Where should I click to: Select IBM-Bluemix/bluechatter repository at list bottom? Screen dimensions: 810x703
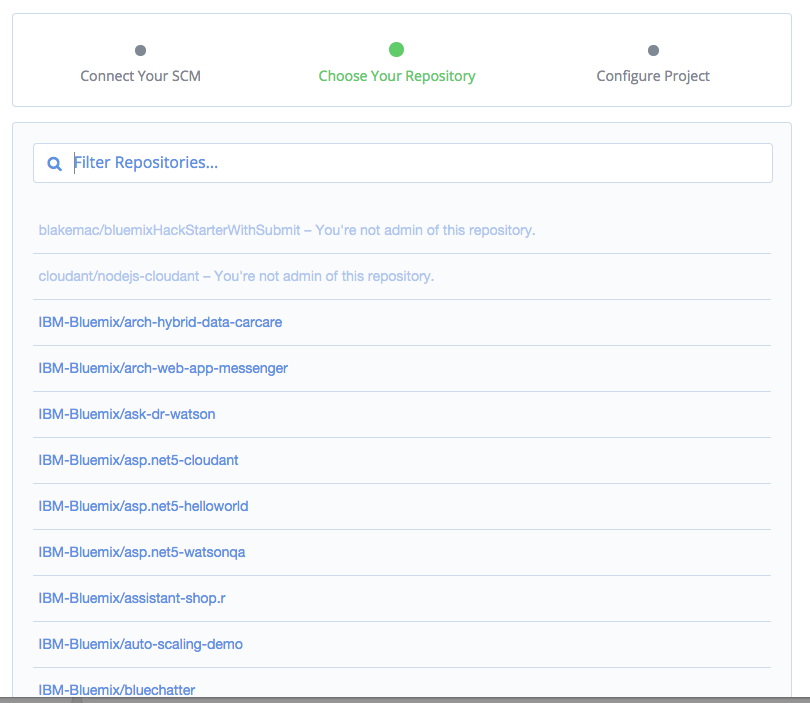117,689
